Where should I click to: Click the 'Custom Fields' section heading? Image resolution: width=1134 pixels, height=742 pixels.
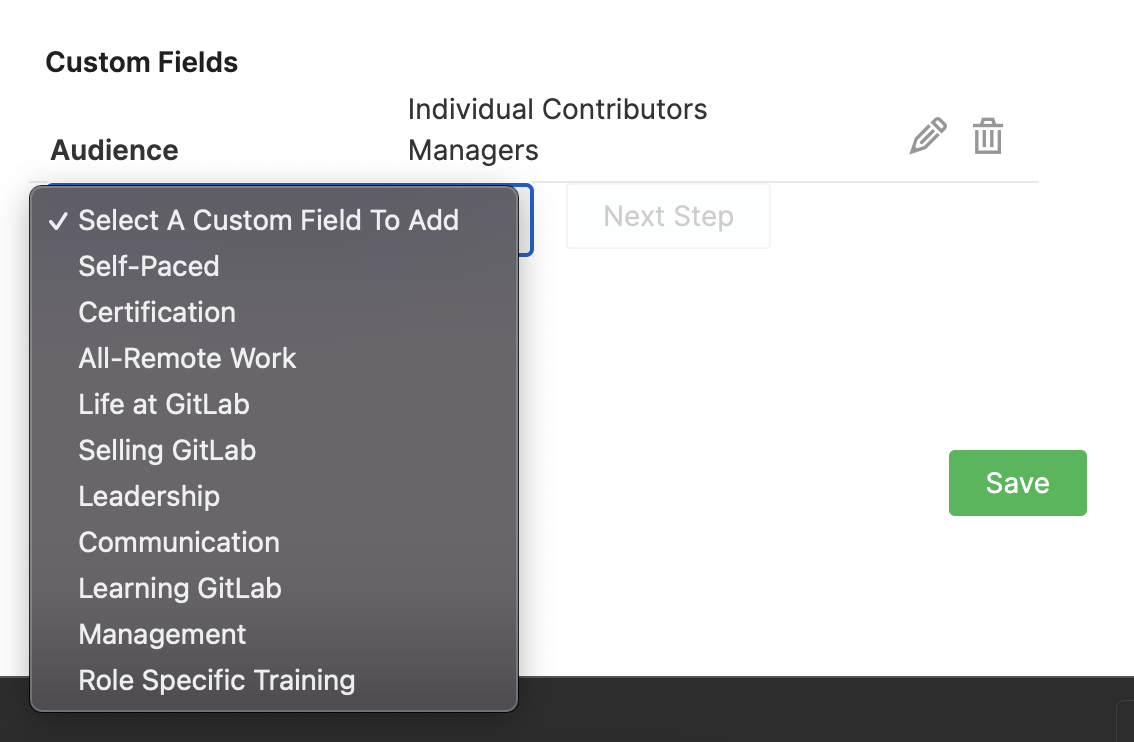141,61
